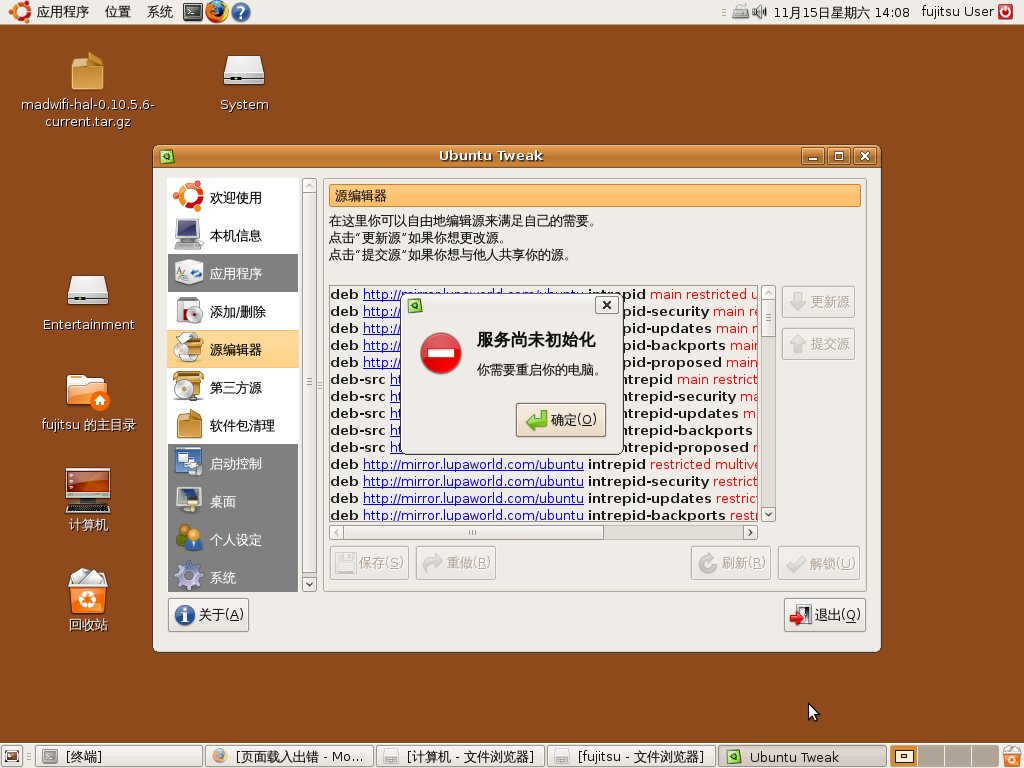Open the Help launcher in the top panel
1024x768 pixels.
tap(241, 12)
